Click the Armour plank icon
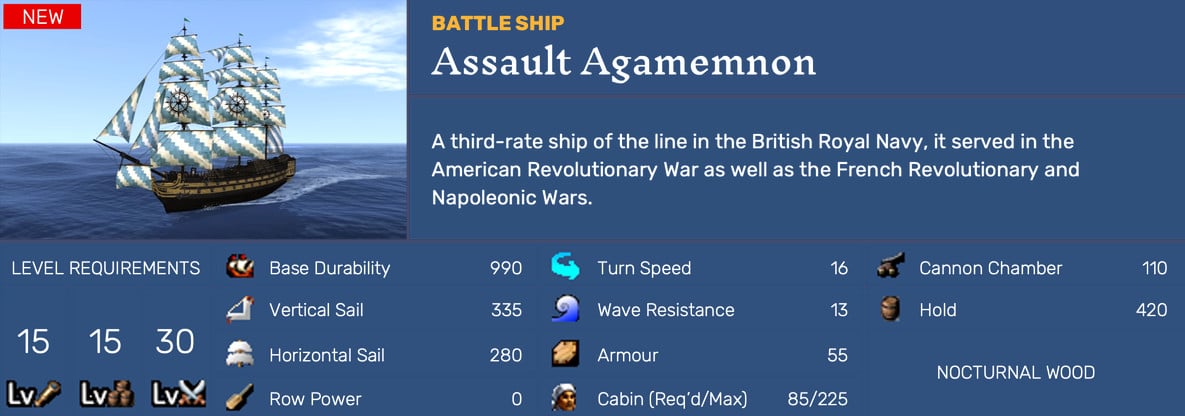 [x=566, y=354]
